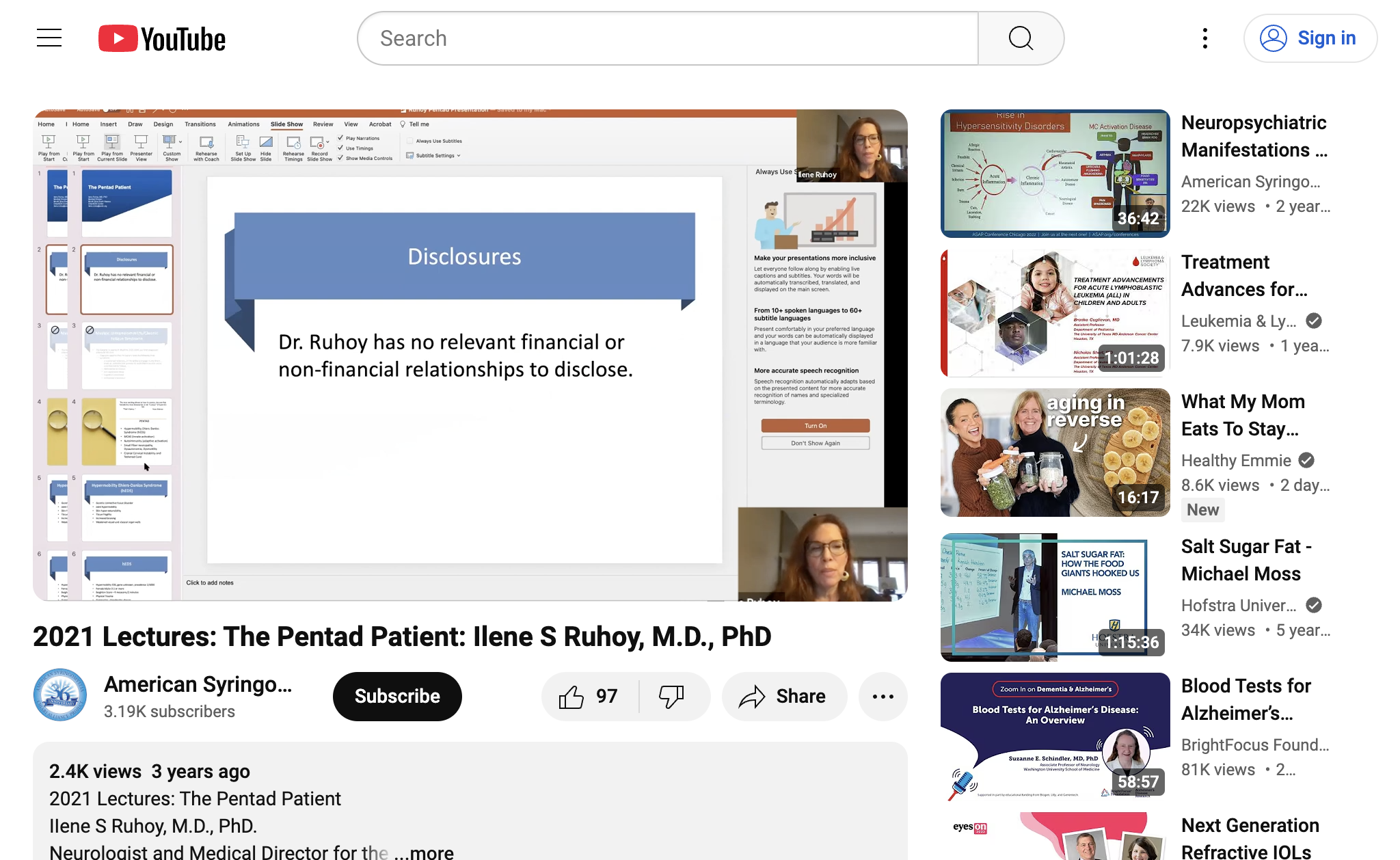Click the Search input field
Viewport: 1400px width, 860px height.
(668, 38)
